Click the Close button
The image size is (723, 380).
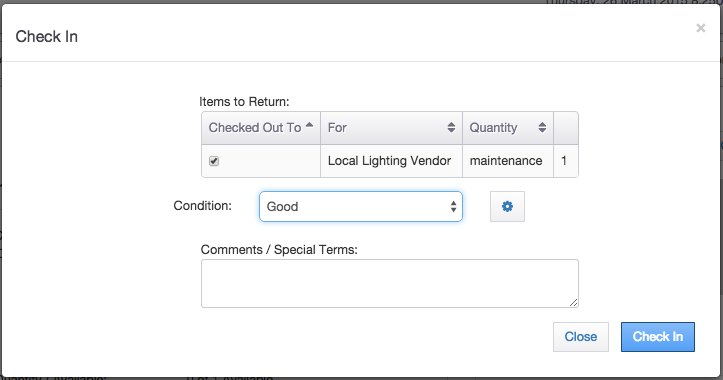pyautogui.click(x=581, y=337)
